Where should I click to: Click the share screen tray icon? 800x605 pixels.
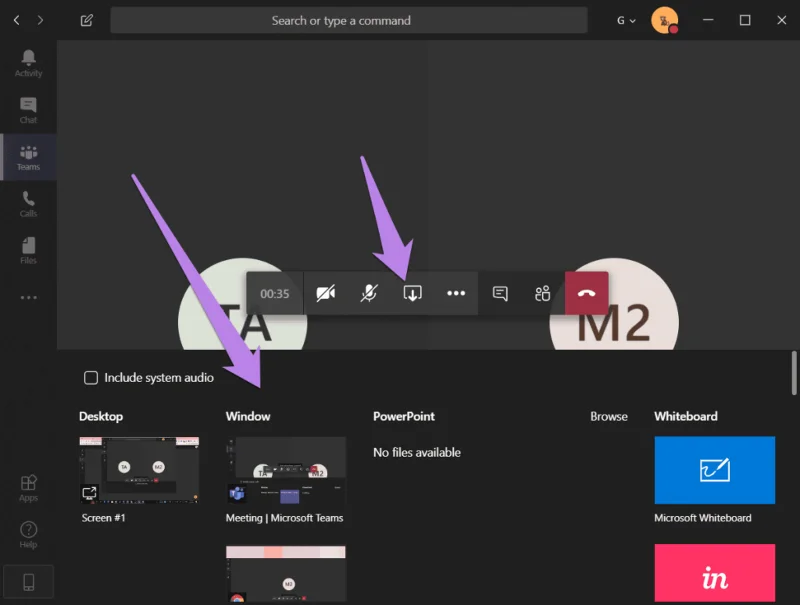pyautogui.click(x=412, y=293)
